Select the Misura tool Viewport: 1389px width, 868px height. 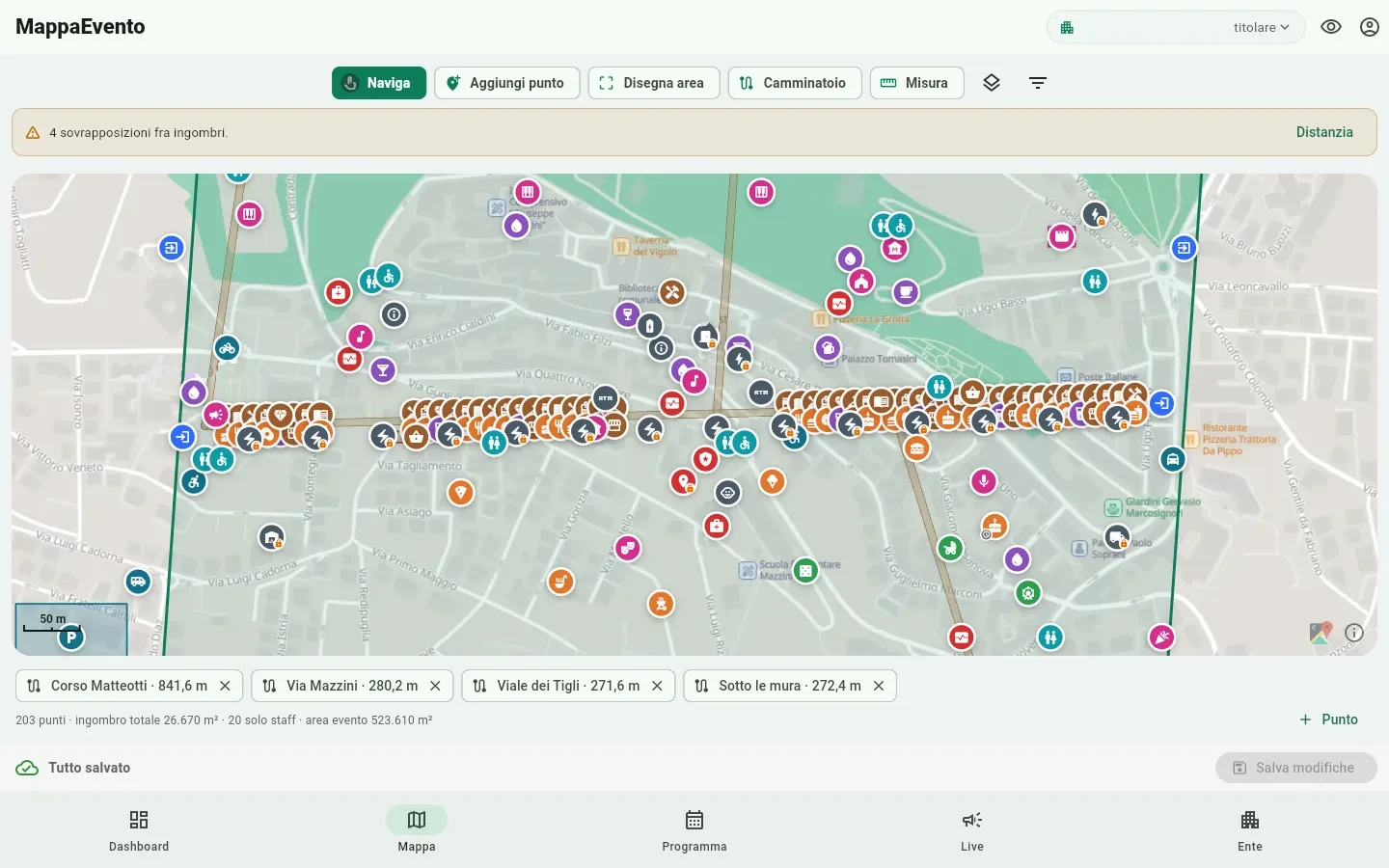click(916, 83)
